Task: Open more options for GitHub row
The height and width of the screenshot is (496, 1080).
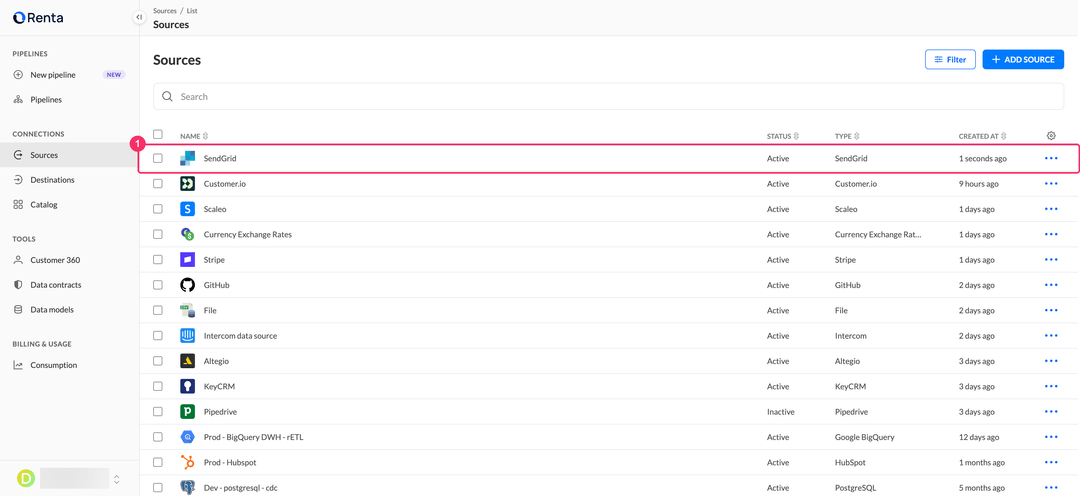Action: point(1051,285)
